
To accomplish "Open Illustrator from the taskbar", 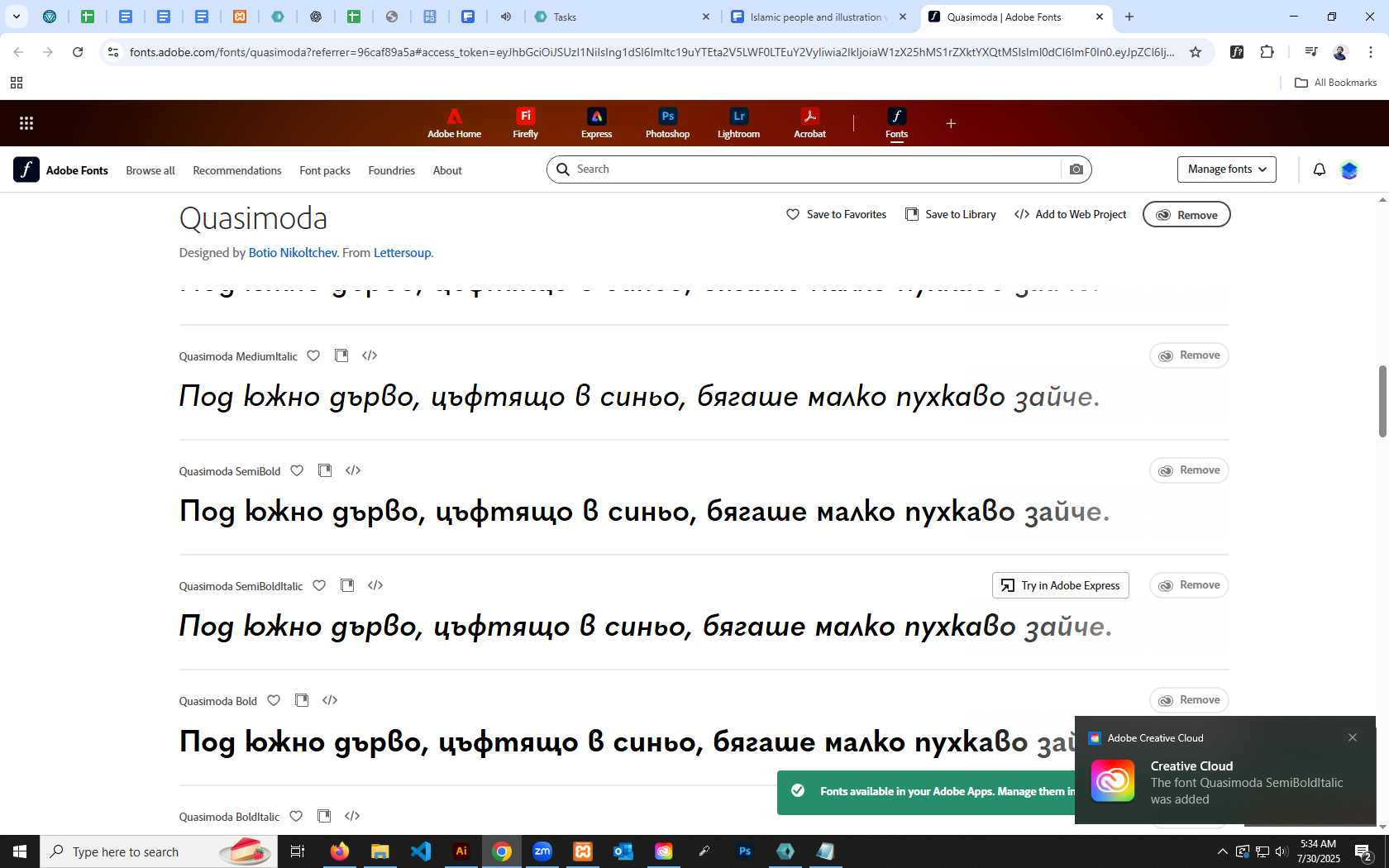I will tap(461, 851).
